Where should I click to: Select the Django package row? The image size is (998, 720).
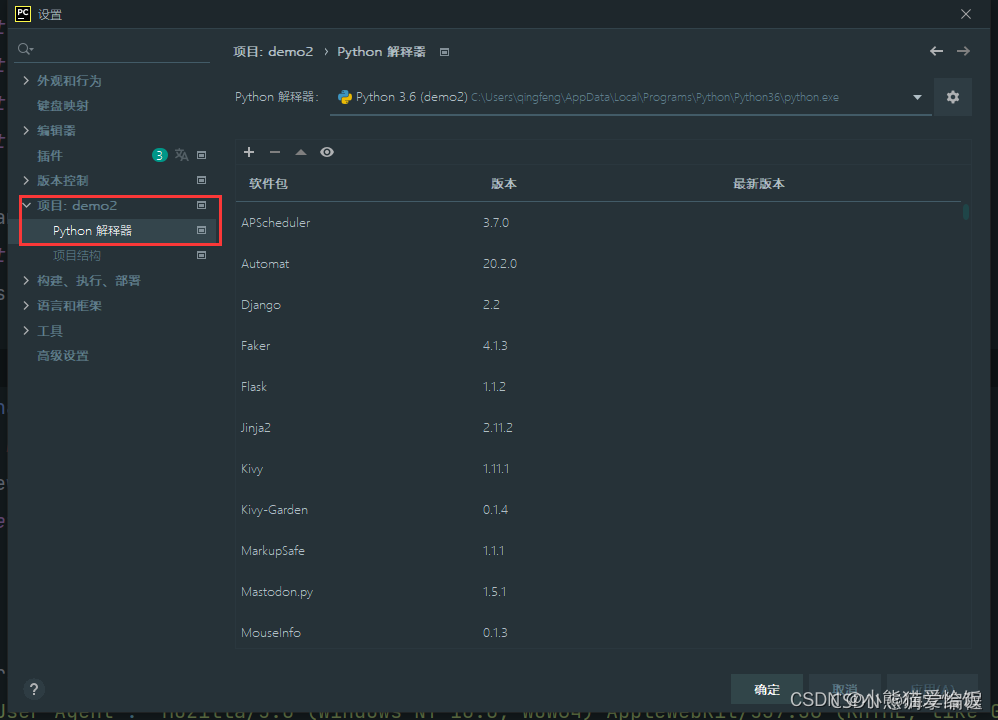(x=598, y=304)
